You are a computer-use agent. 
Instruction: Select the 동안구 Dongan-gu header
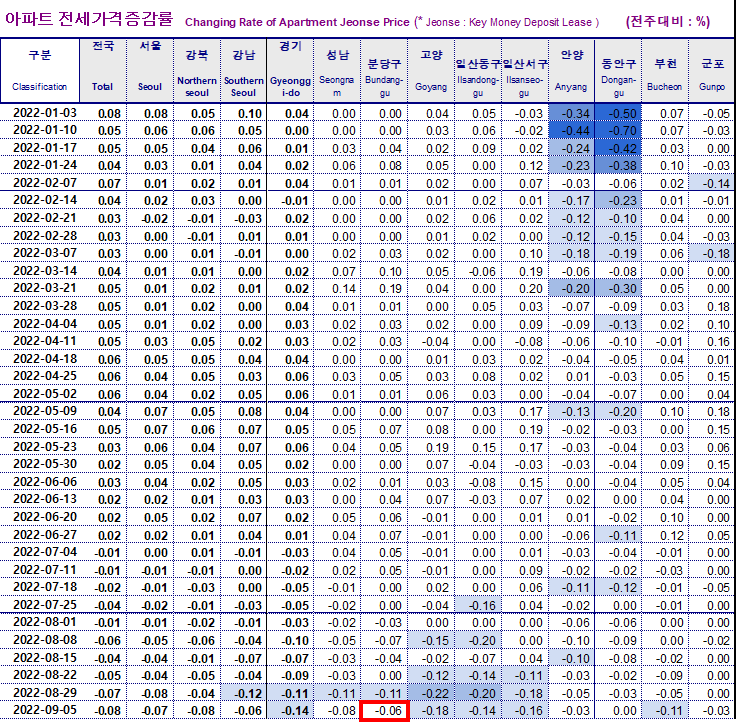tap(618, 71)
